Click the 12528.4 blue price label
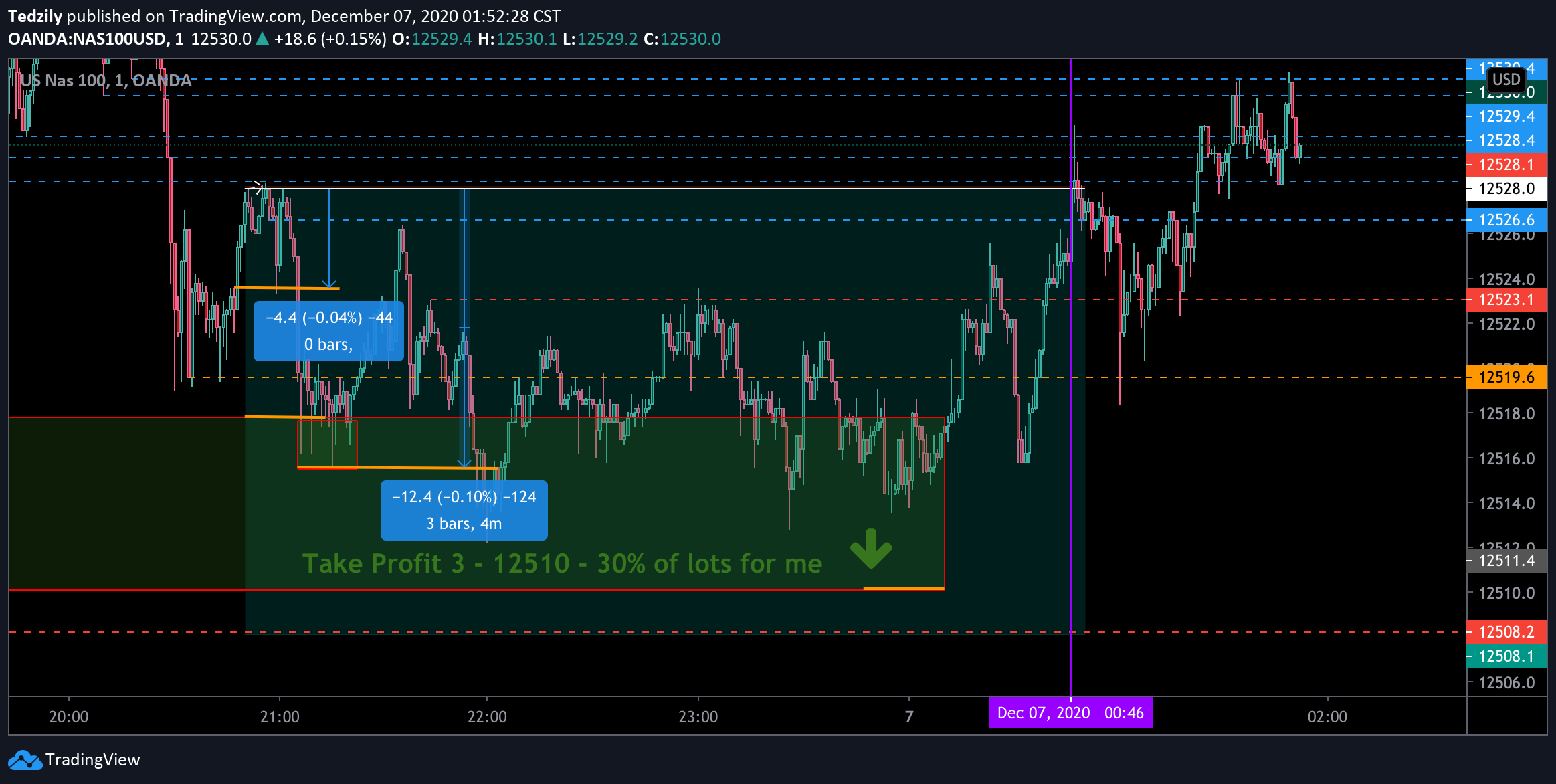This screenshot has width=1556, height=784. pos(1506,140)
